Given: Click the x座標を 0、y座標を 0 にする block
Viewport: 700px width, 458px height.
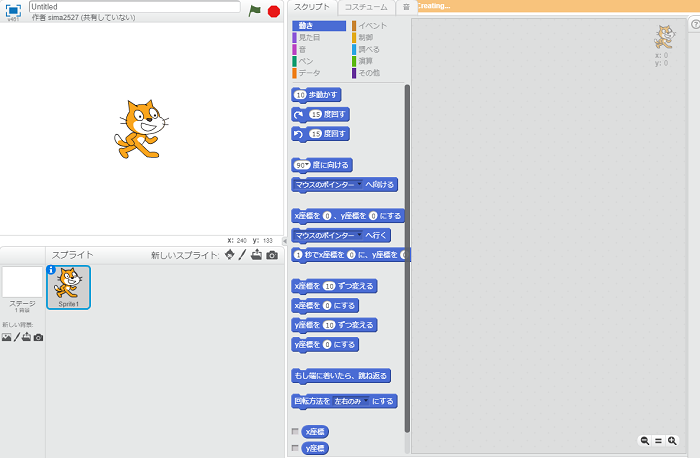Looking at the screenshot, I should 348,216.
